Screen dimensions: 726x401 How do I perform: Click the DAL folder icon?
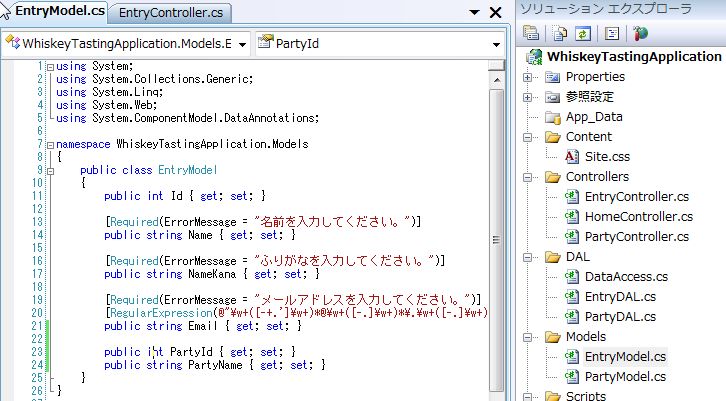(x=553, y=257)
